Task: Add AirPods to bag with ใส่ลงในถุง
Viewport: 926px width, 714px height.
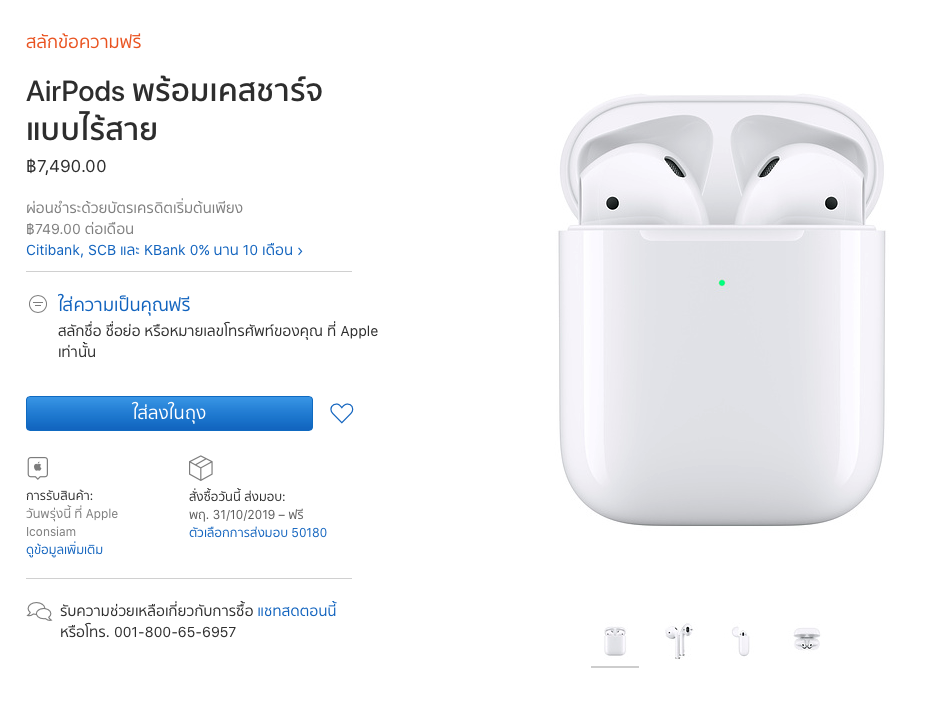Action: pyautogui.click(x=169, y=413)
